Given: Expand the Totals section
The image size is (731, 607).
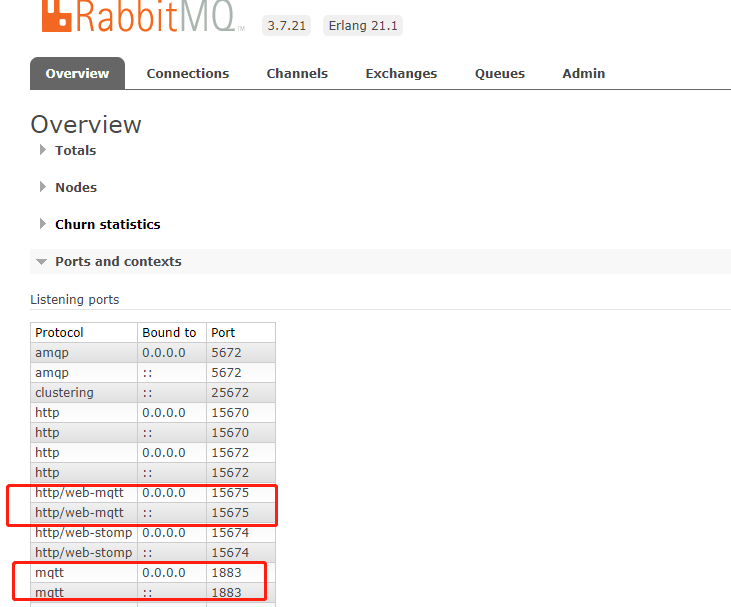Looking at the screenshot, I should [75, 150].
